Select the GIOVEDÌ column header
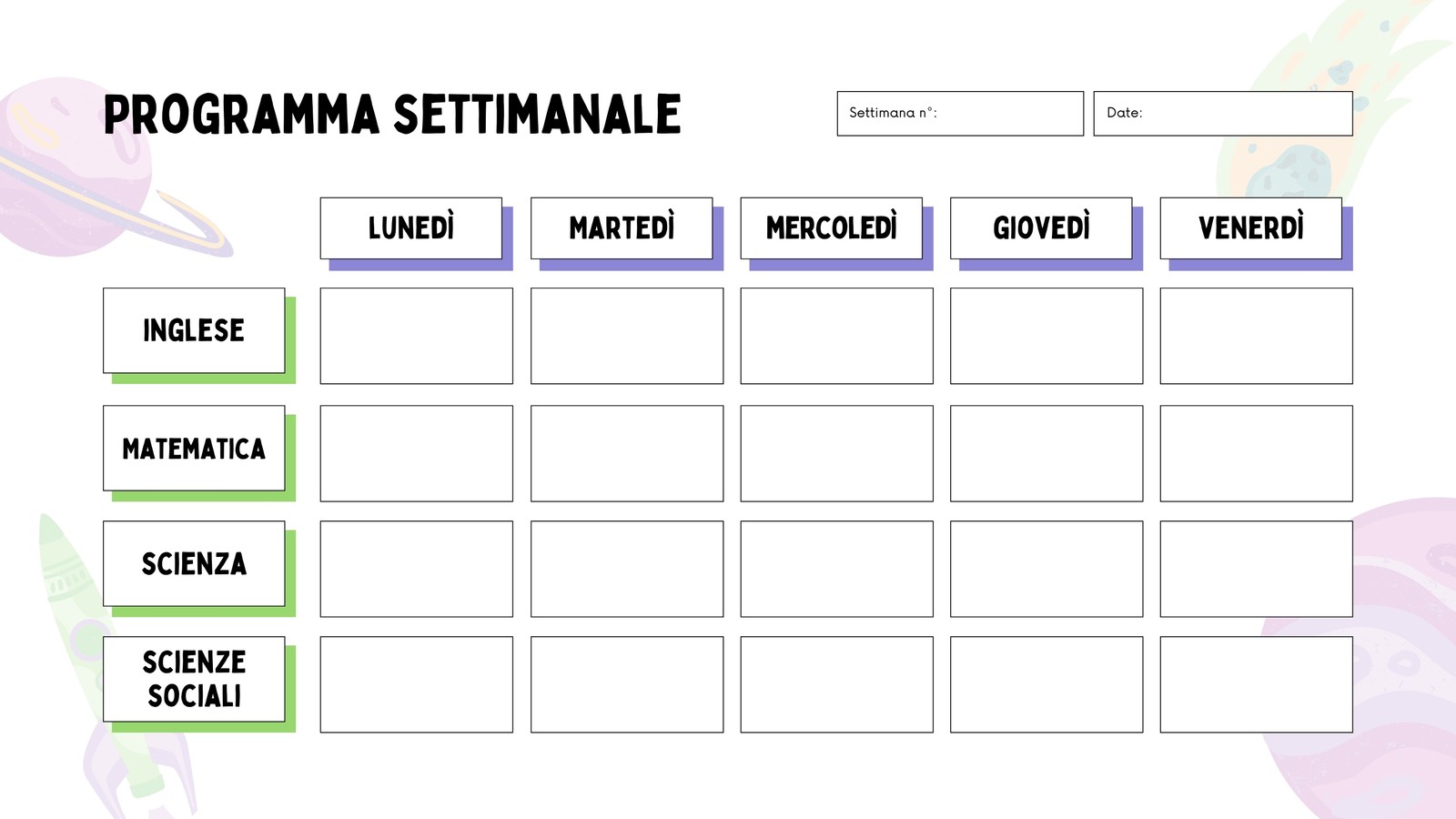 pos(1041,228)
